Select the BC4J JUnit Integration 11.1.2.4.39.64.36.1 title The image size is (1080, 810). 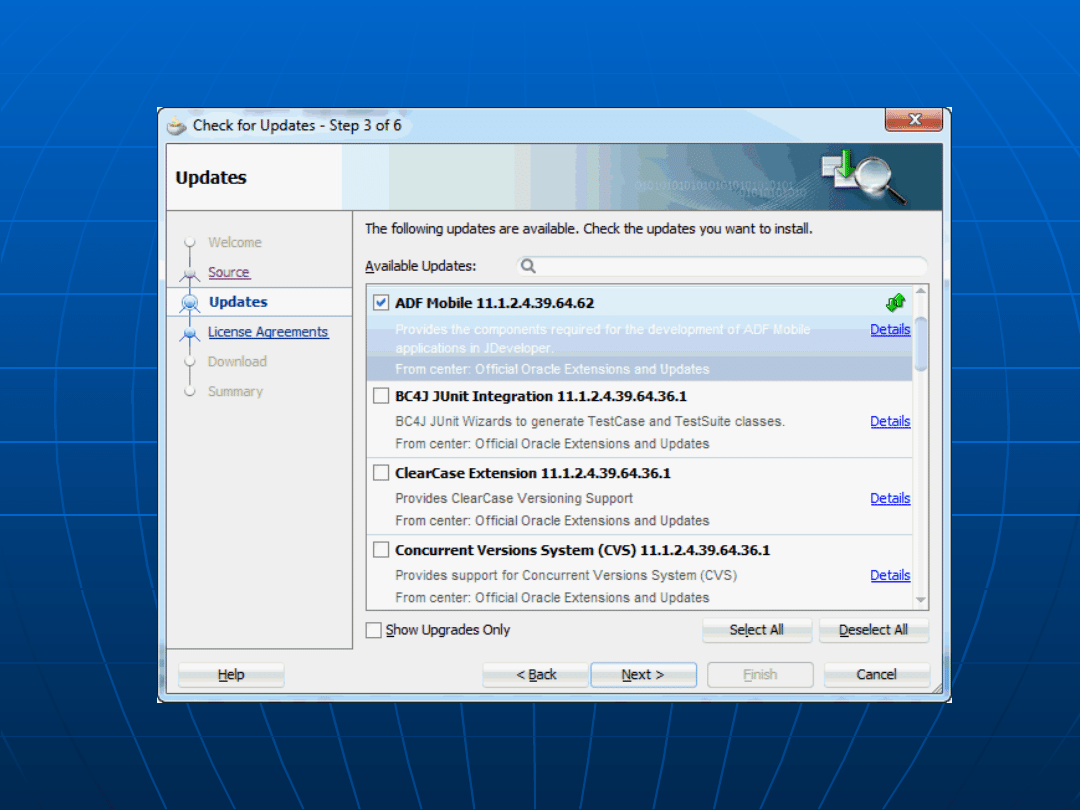[x=541, y=396]
